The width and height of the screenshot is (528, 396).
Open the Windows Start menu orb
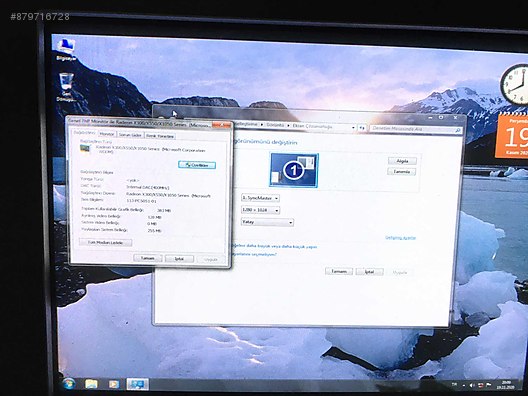pyautogui.click(x=69, y=383)
